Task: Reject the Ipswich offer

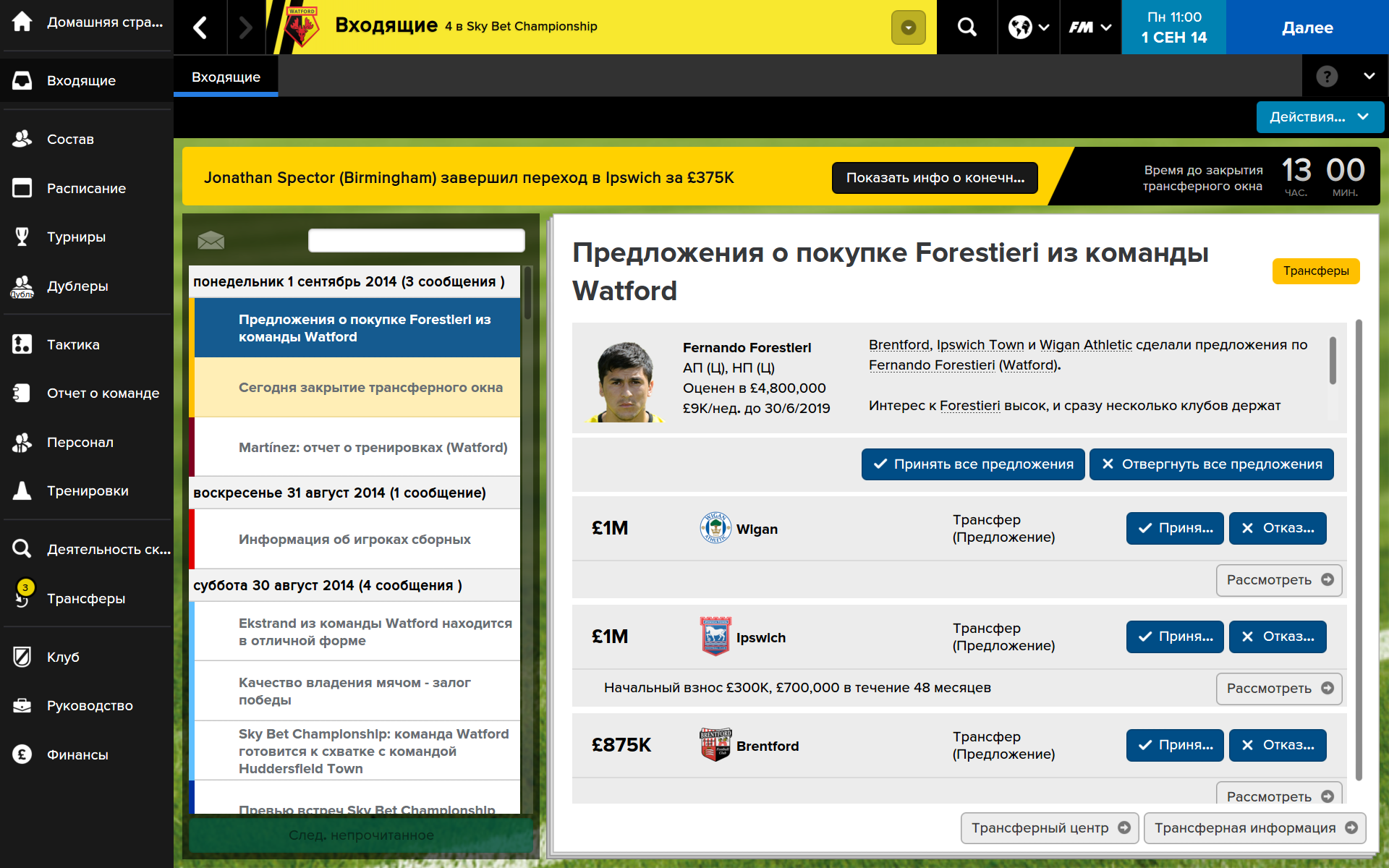Action: [x=1277, y=637]
